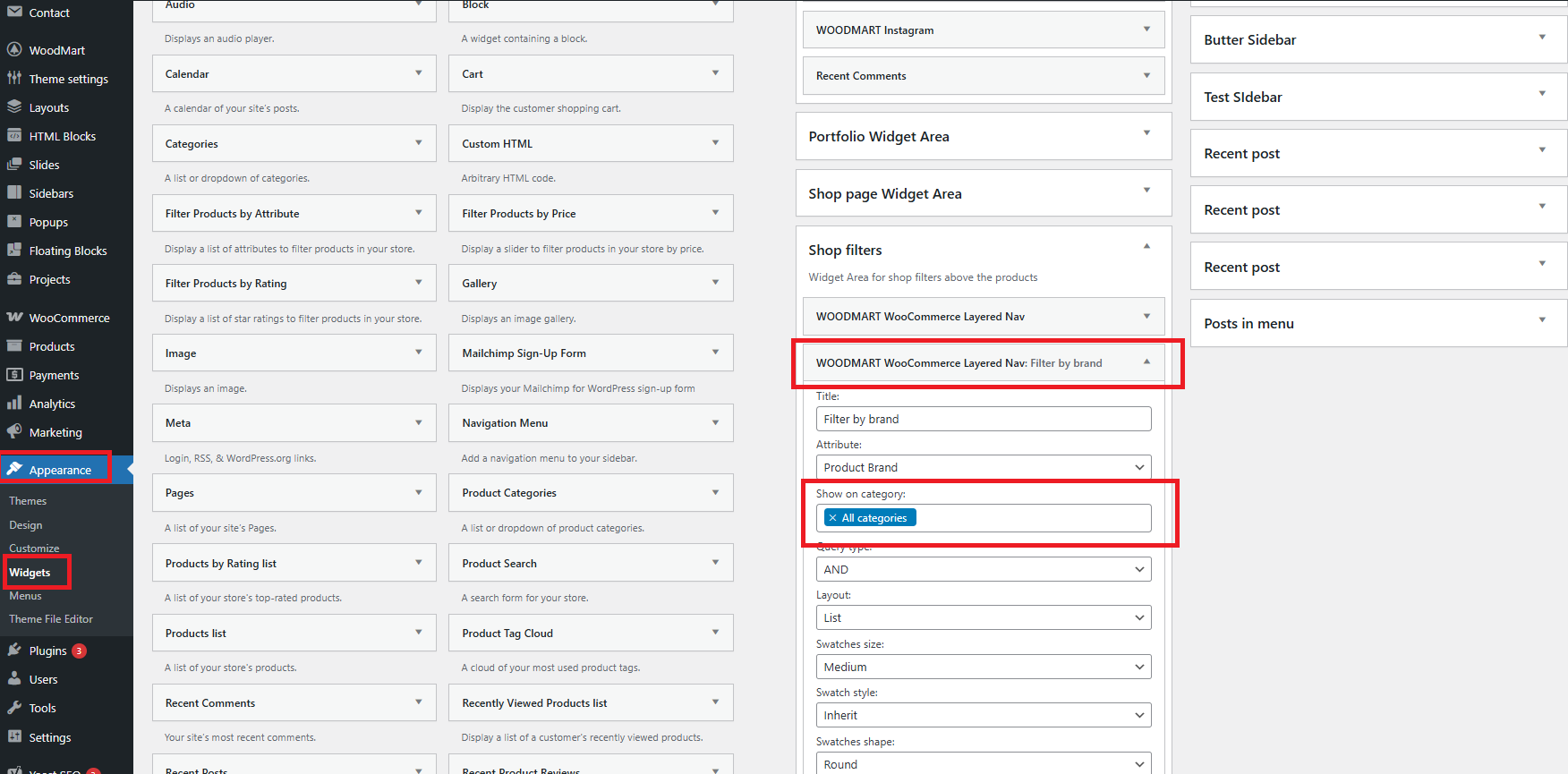Open the Swatches shape Round dropdown

click(x=984, y=763)
